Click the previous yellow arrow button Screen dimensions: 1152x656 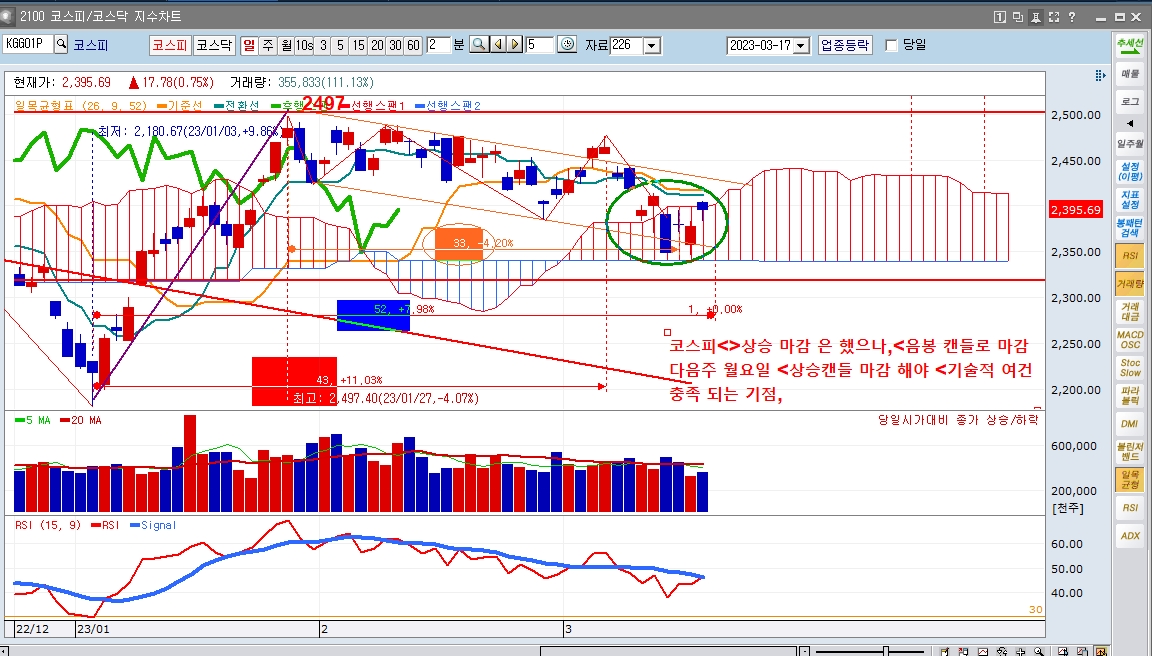pos(498,44)
